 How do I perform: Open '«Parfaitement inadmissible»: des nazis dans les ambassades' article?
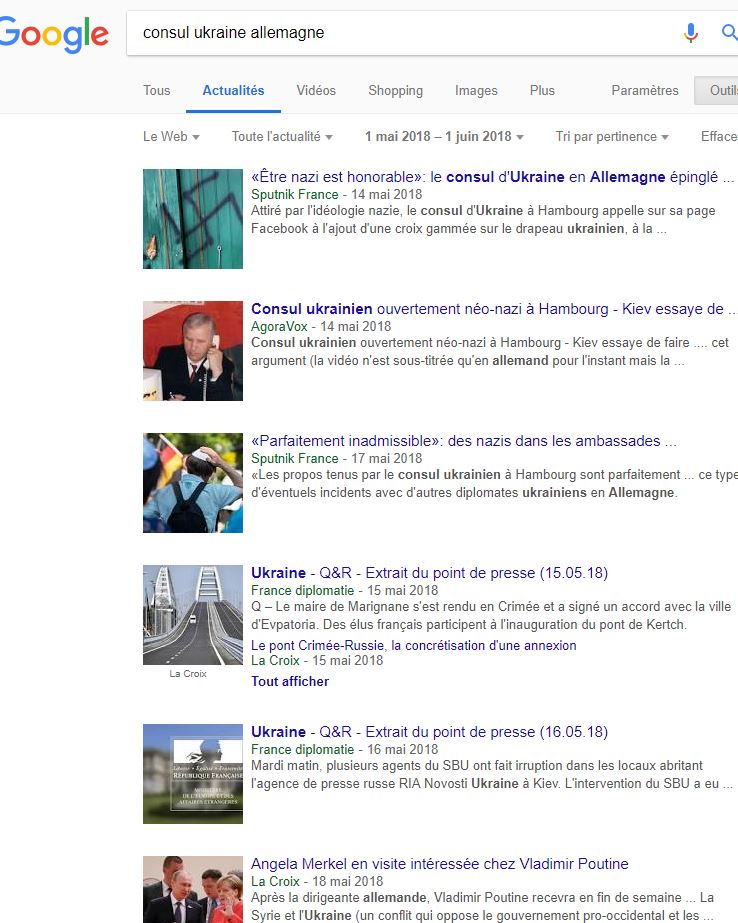(x=464, y=441)
